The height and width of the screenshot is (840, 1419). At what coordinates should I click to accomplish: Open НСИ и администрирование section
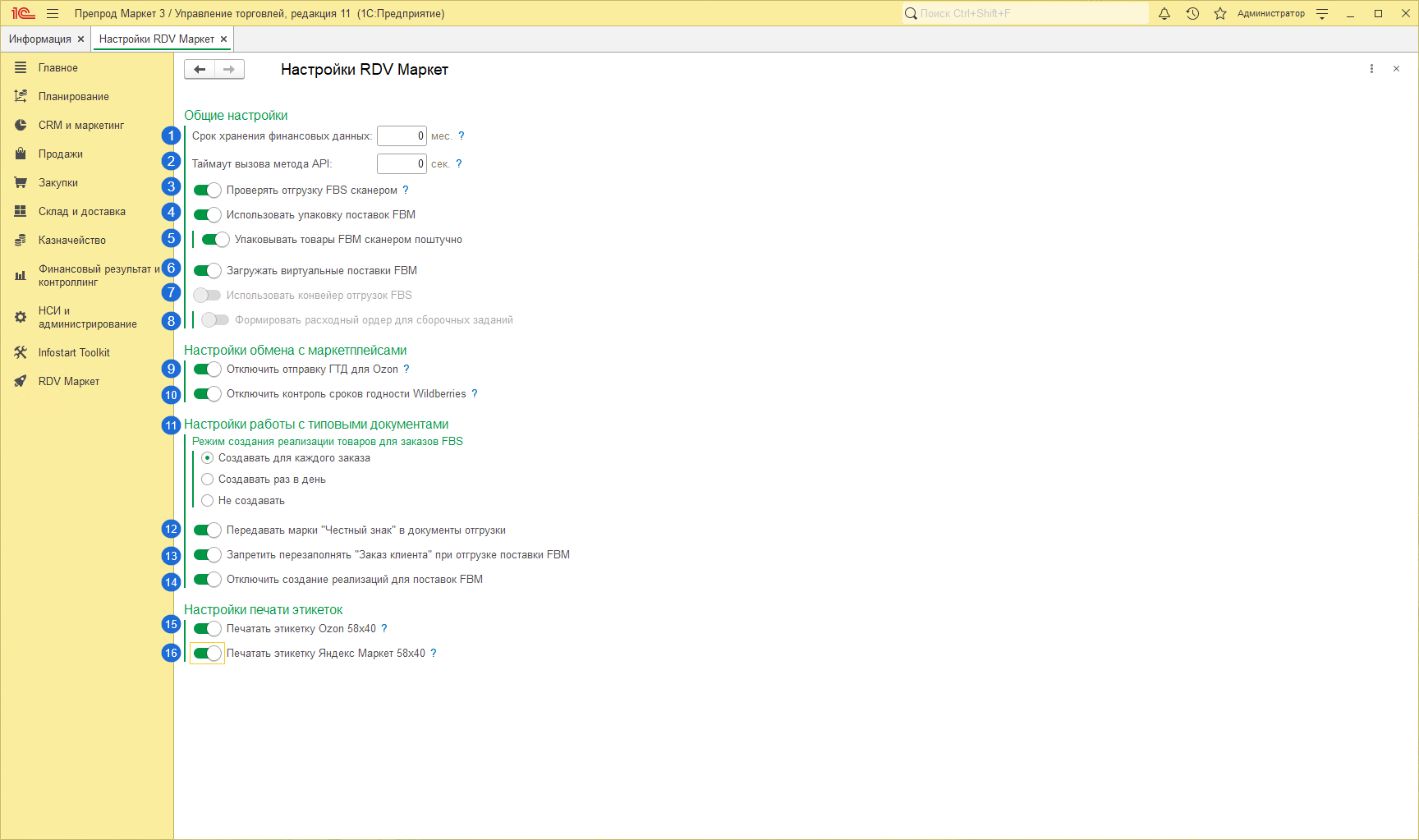coord(87,318)
